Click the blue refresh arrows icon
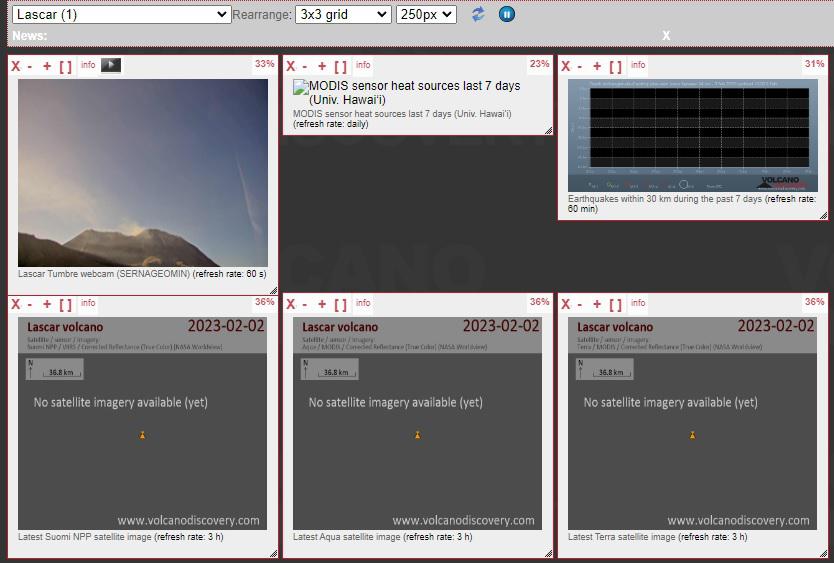Screen dimensions: 834x563 coord(478,14)
